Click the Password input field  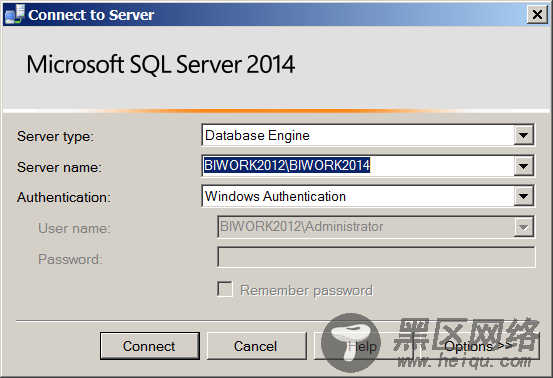click(376, 257)
